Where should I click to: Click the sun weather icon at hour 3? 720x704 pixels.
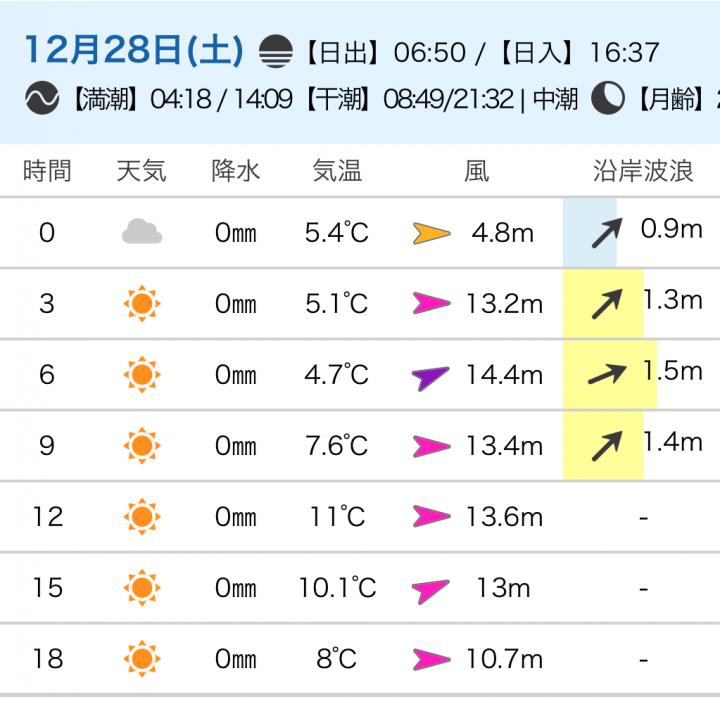coord(141,303)
